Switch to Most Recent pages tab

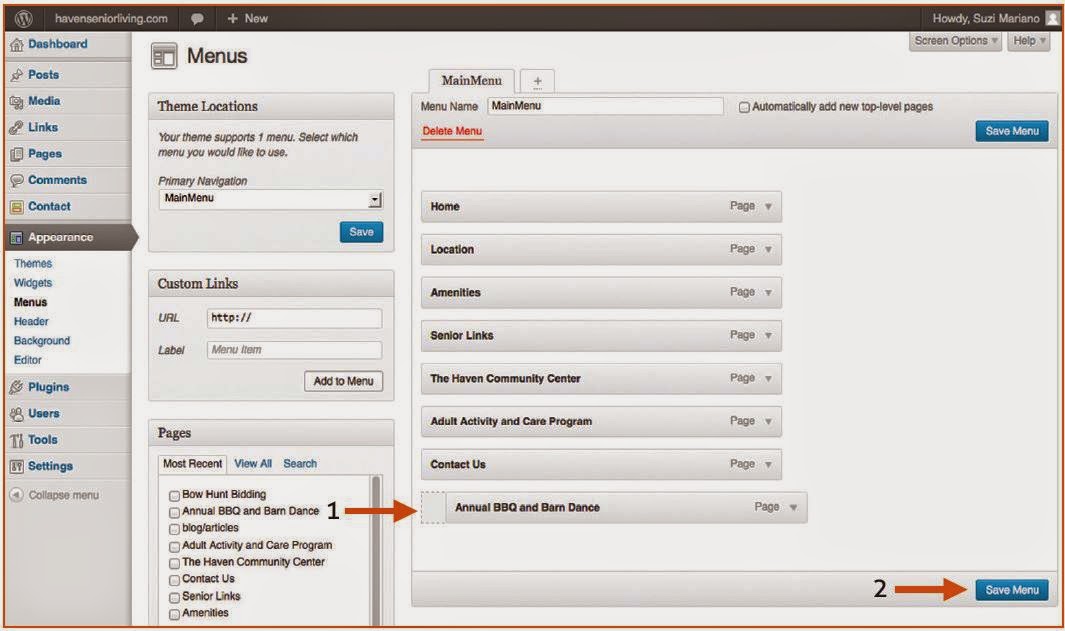(192, 464)
